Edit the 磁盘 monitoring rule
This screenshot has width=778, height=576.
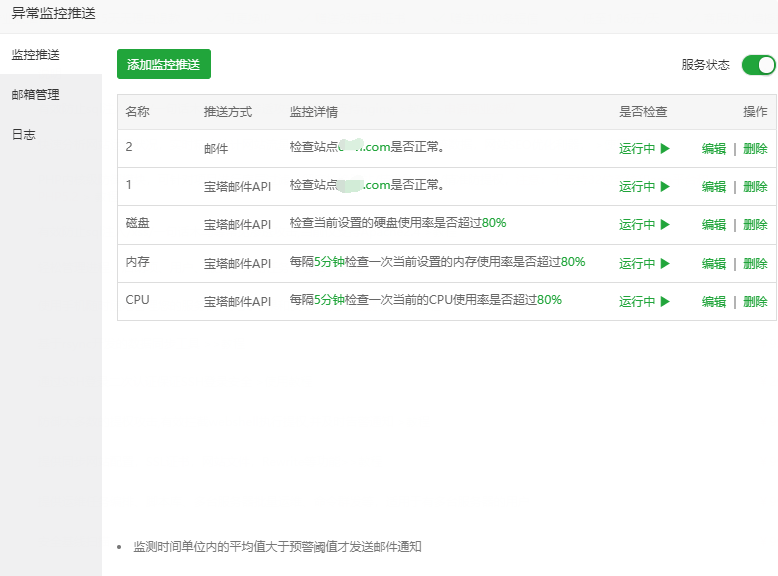point(714,225)
